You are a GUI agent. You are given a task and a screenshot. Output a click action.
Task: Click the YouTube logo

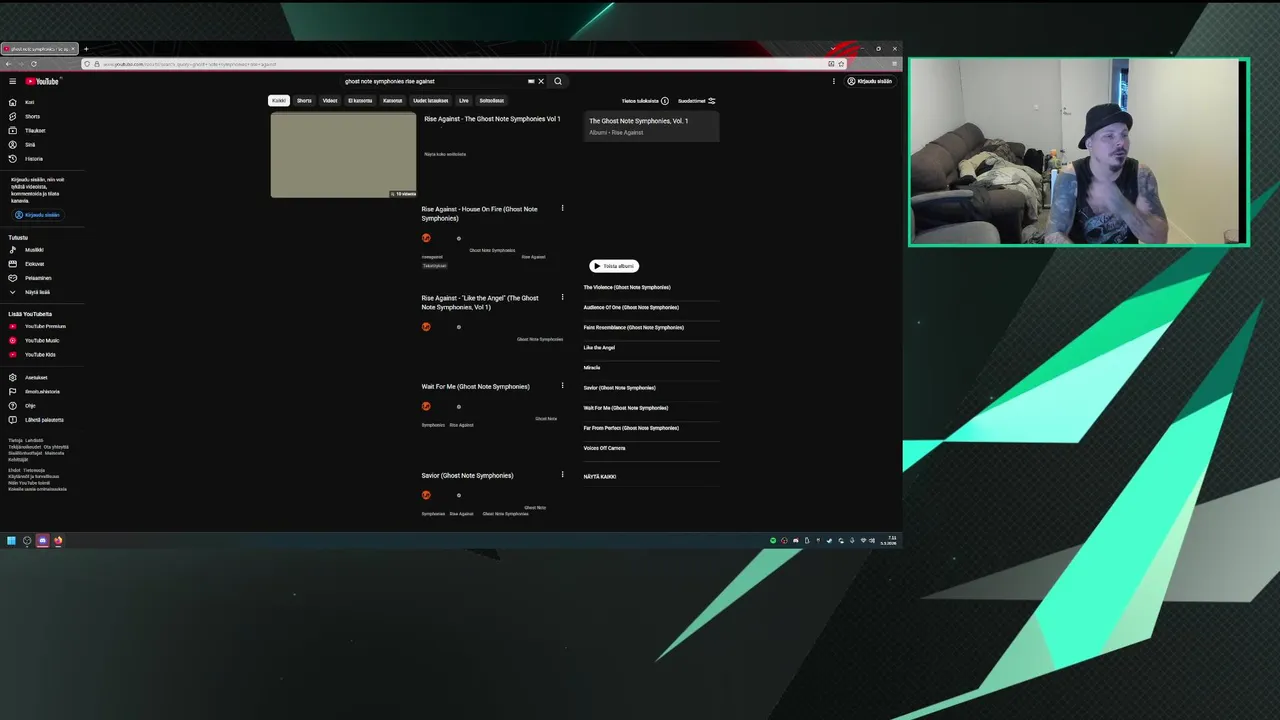pos(43,81)
